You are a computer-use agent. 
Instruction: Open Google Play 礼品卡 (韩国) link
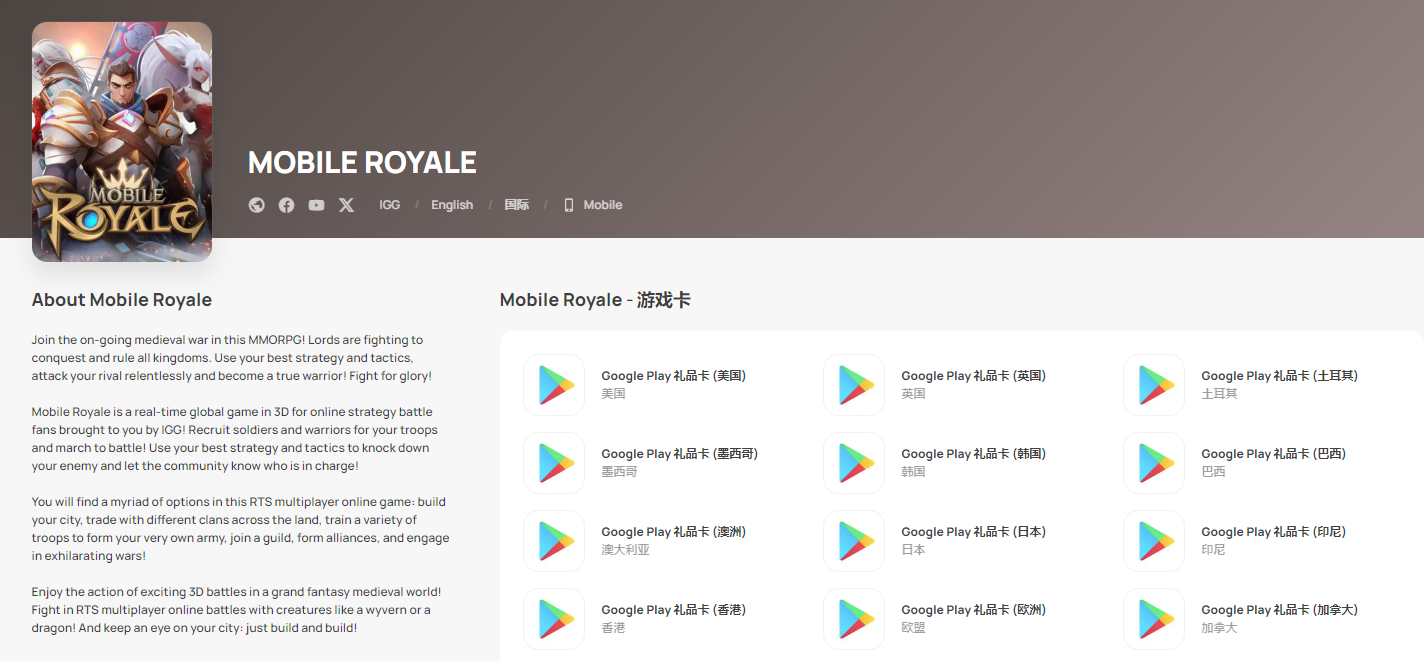974,454
